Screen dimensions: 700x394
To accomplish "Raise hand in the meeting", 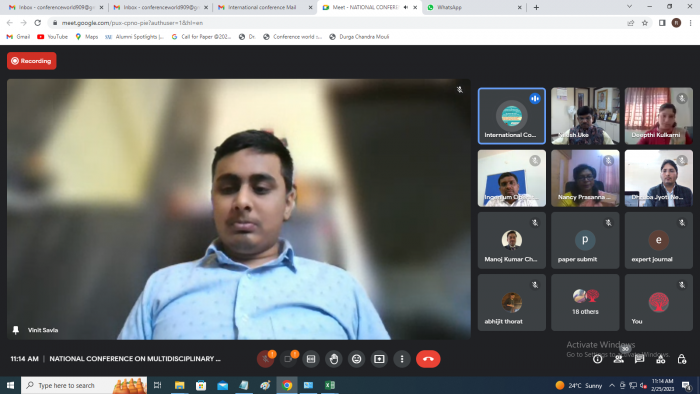I will click(x=334, y=359).
